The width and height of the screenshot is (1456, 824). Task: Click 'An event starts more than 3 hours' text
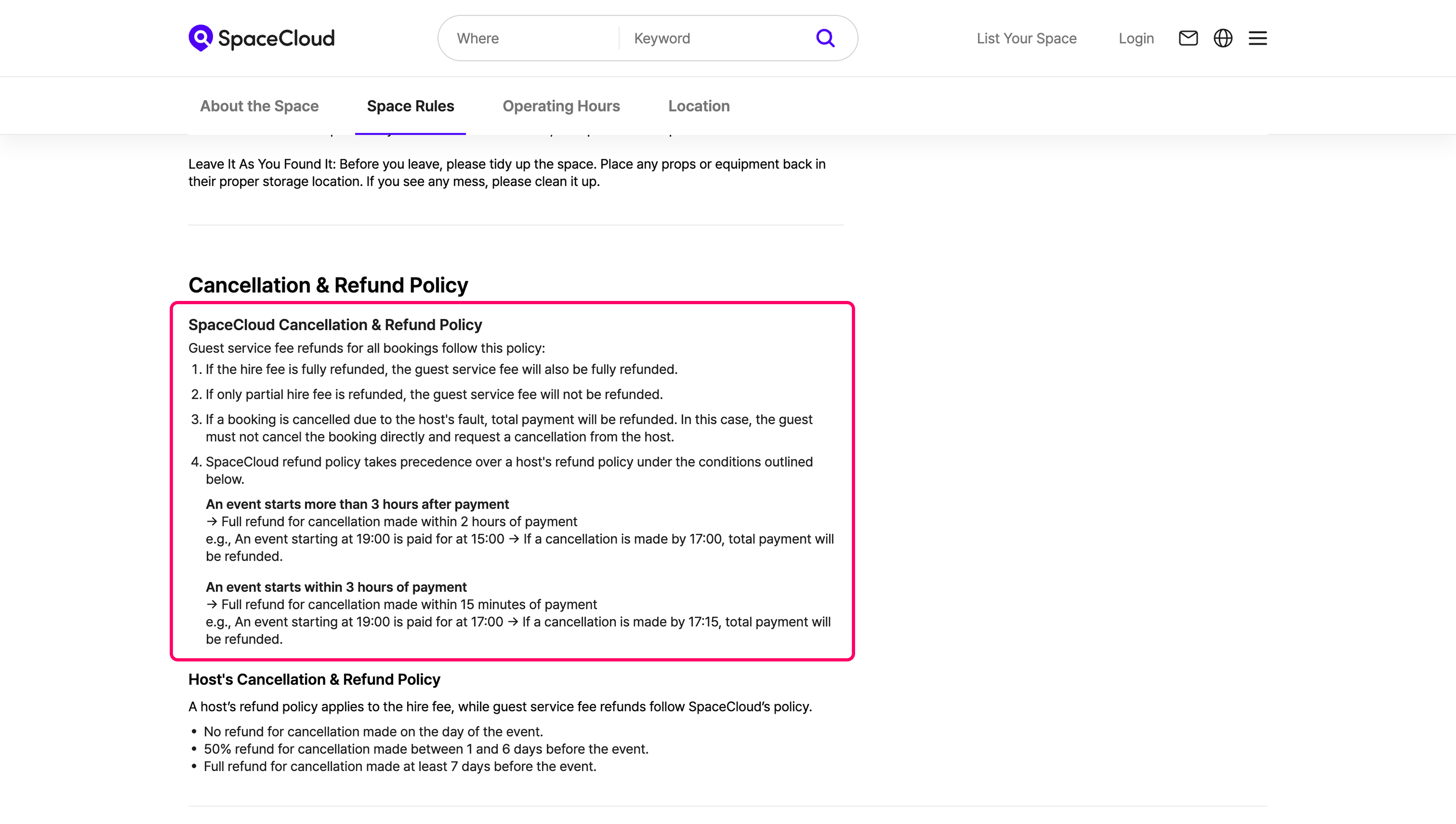(x=357, y=504)
